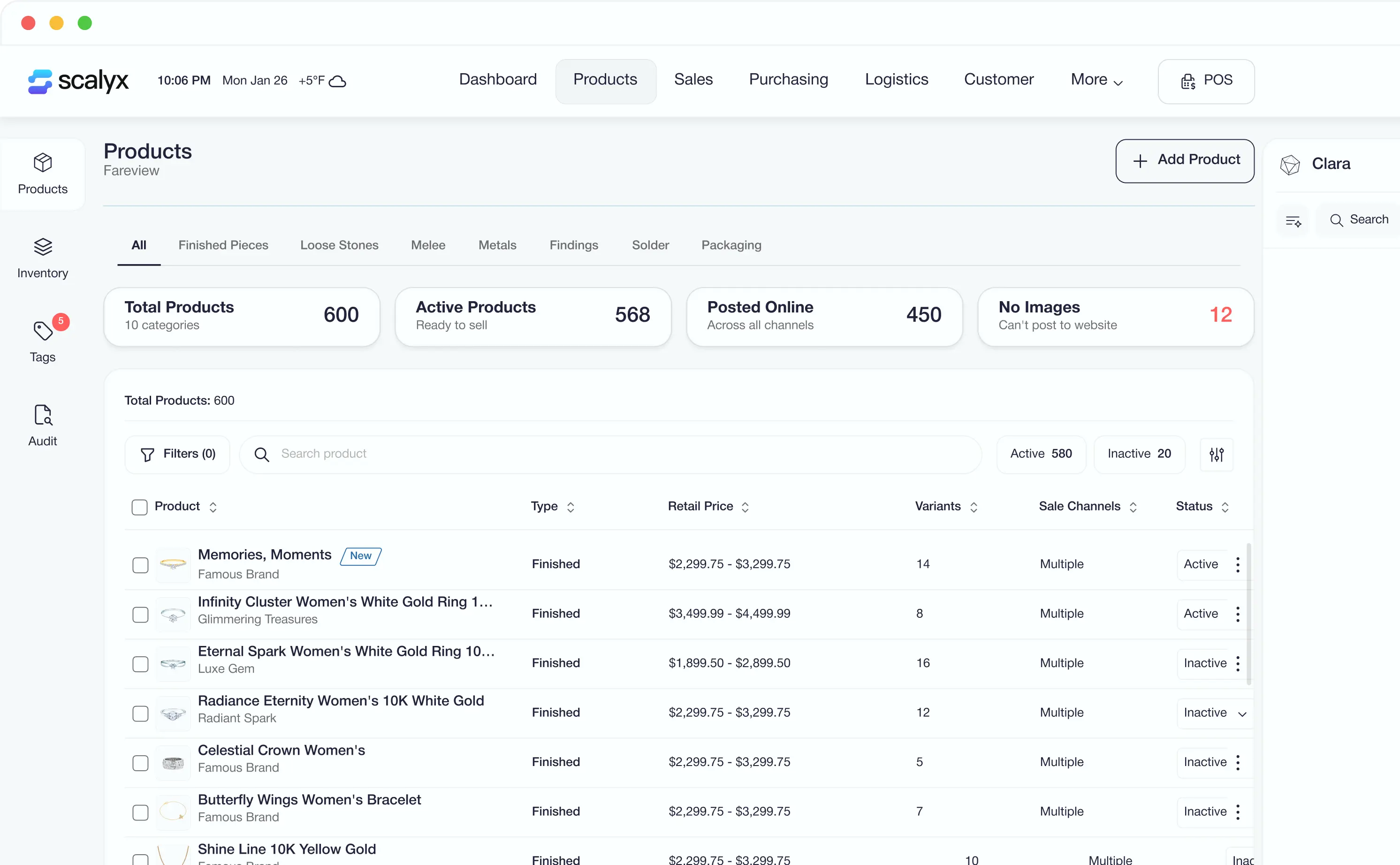Open the Filters (0) button

[177, 454]
